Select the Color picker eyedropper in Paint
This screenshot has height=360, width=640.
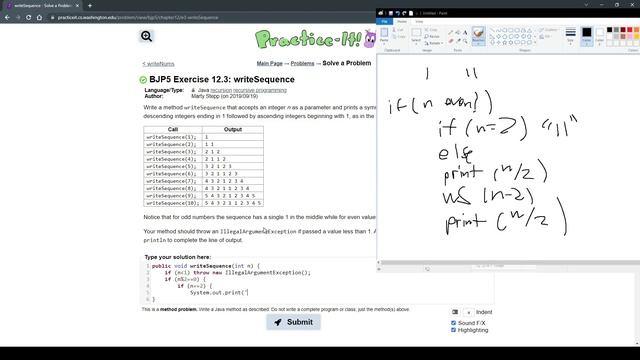458,41
